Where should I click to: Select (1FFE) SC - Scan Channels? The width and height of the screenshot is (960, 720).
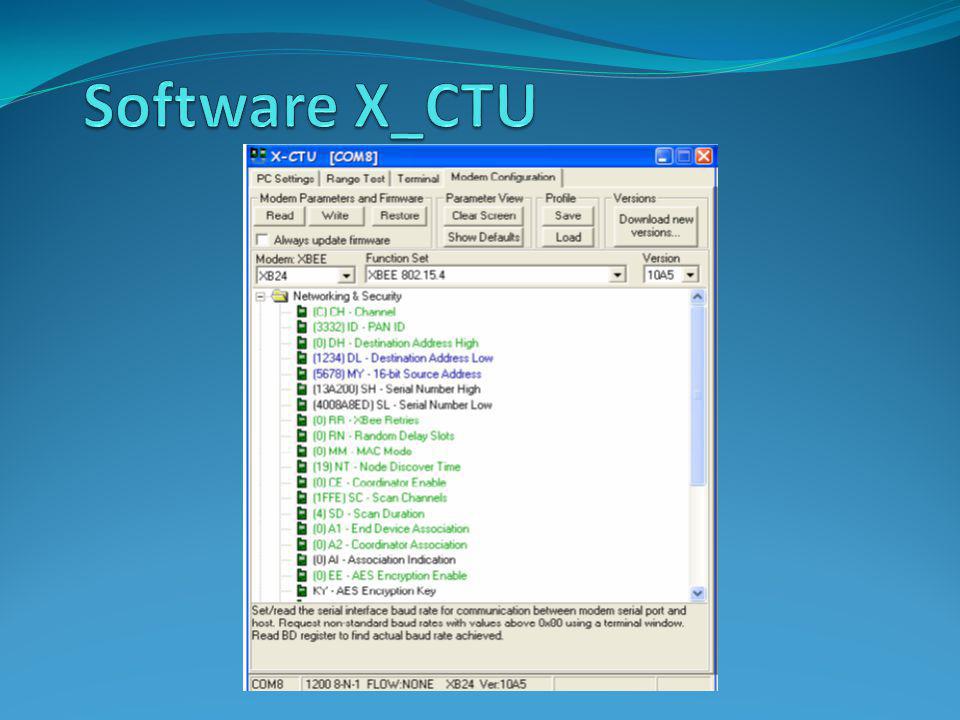pyautogui.click(x=380, y=498)
